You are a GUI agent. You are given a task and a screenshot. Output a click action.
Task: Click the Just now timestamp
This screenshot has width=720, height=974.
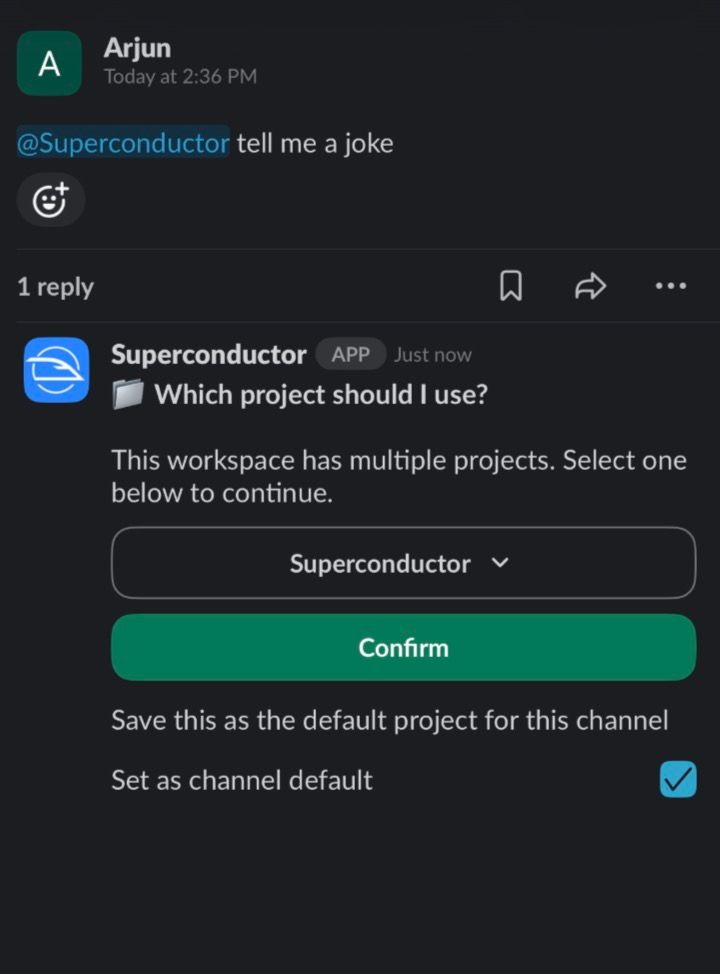[x=432, y=354]
